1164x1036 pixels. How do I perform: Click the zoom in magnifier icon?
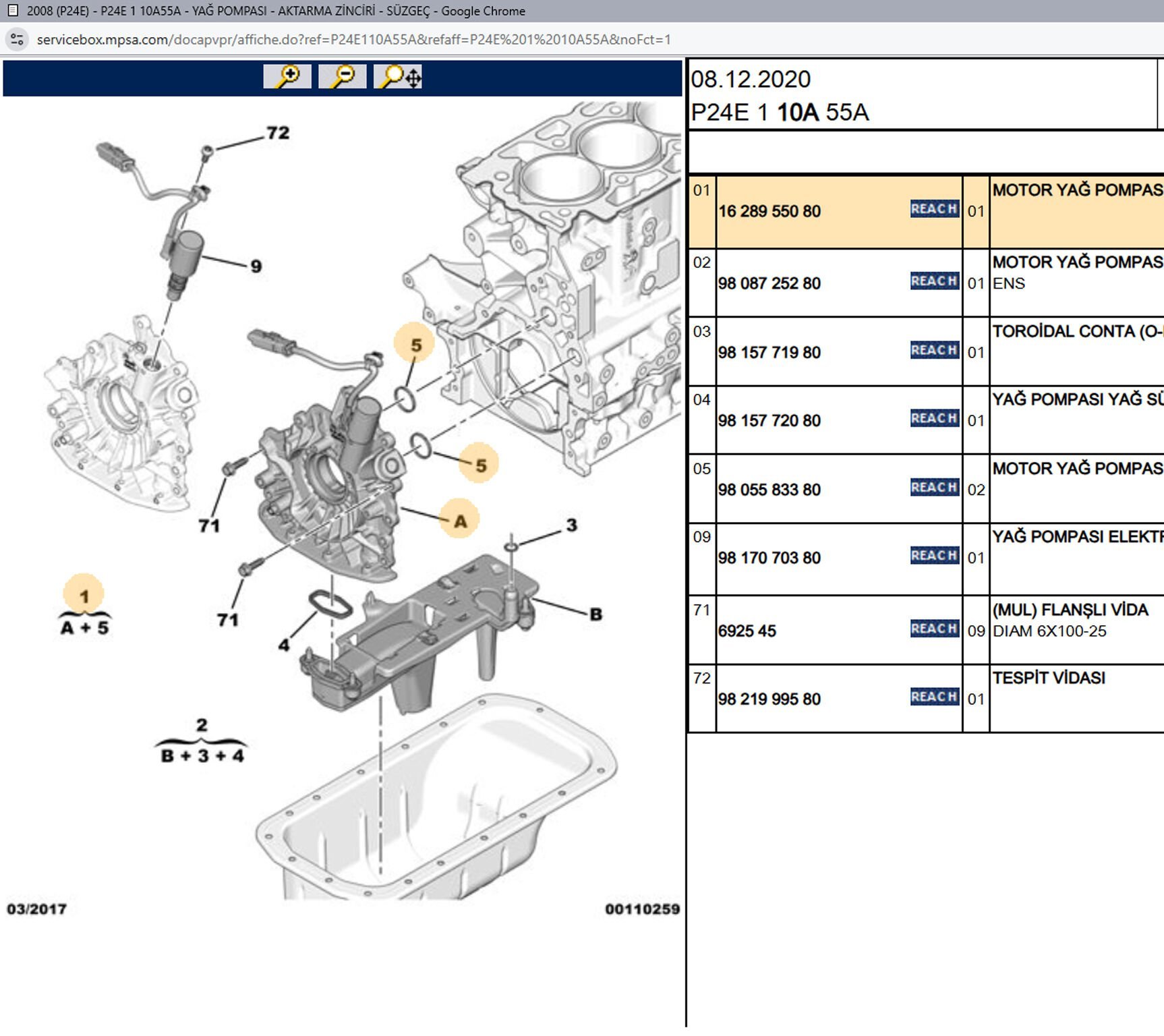click(287, 76)
